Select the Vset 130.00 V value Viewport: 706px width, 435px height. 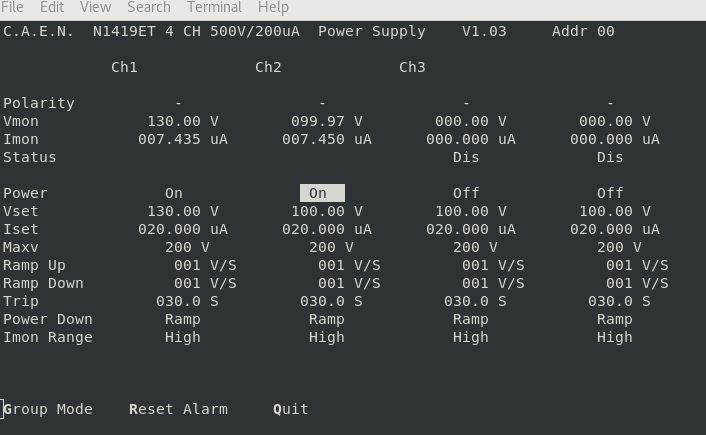tap(183, 211)
